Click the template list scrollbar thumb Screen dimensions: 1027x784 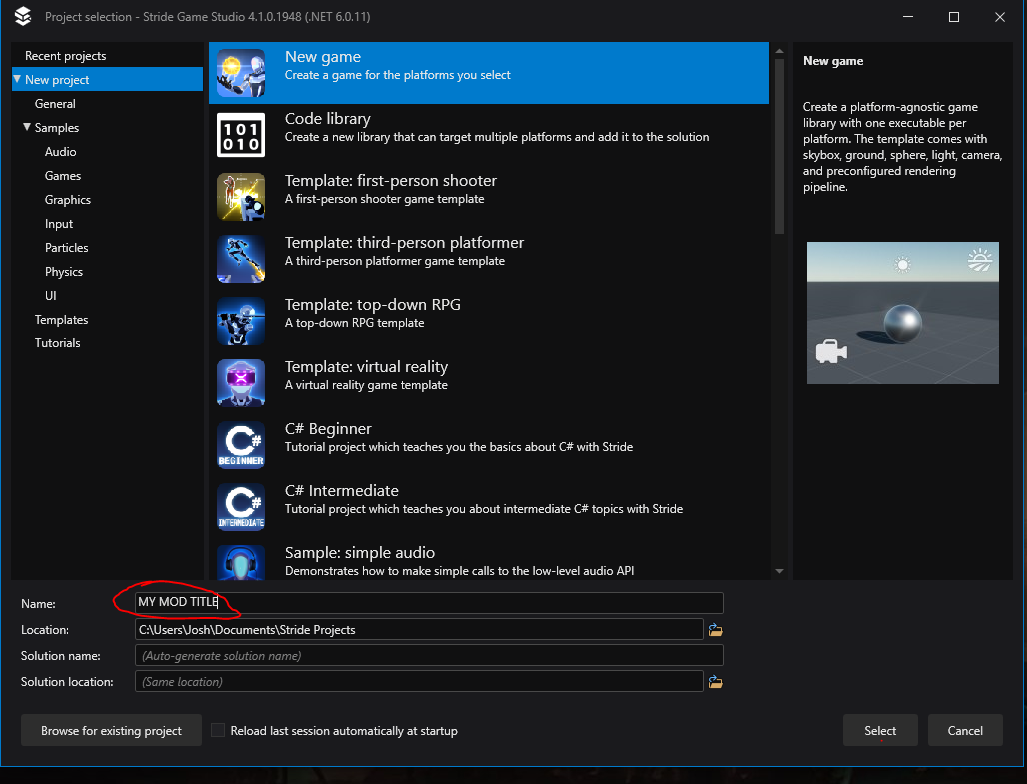[x=779, y=147]
